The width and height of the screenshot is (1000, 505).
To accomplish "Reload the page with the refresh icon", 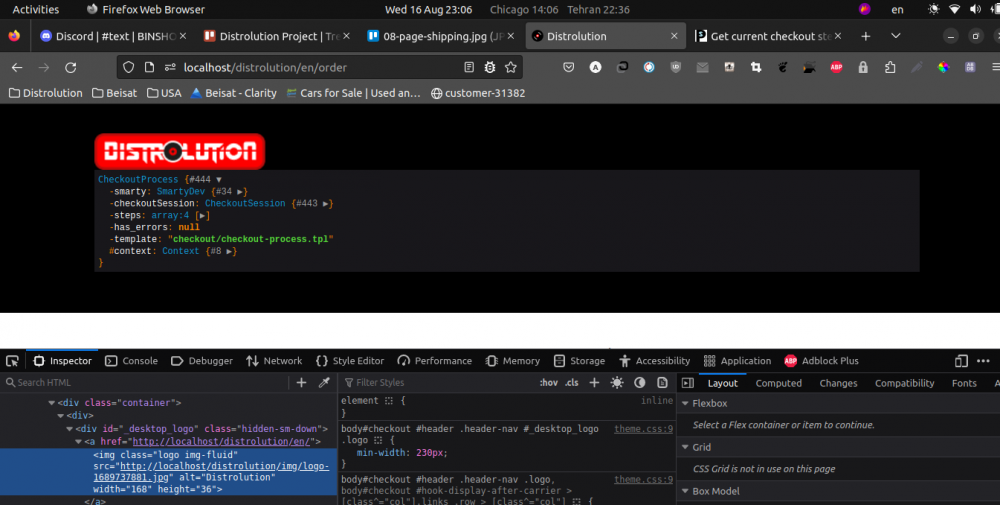I will click(70, 68).
